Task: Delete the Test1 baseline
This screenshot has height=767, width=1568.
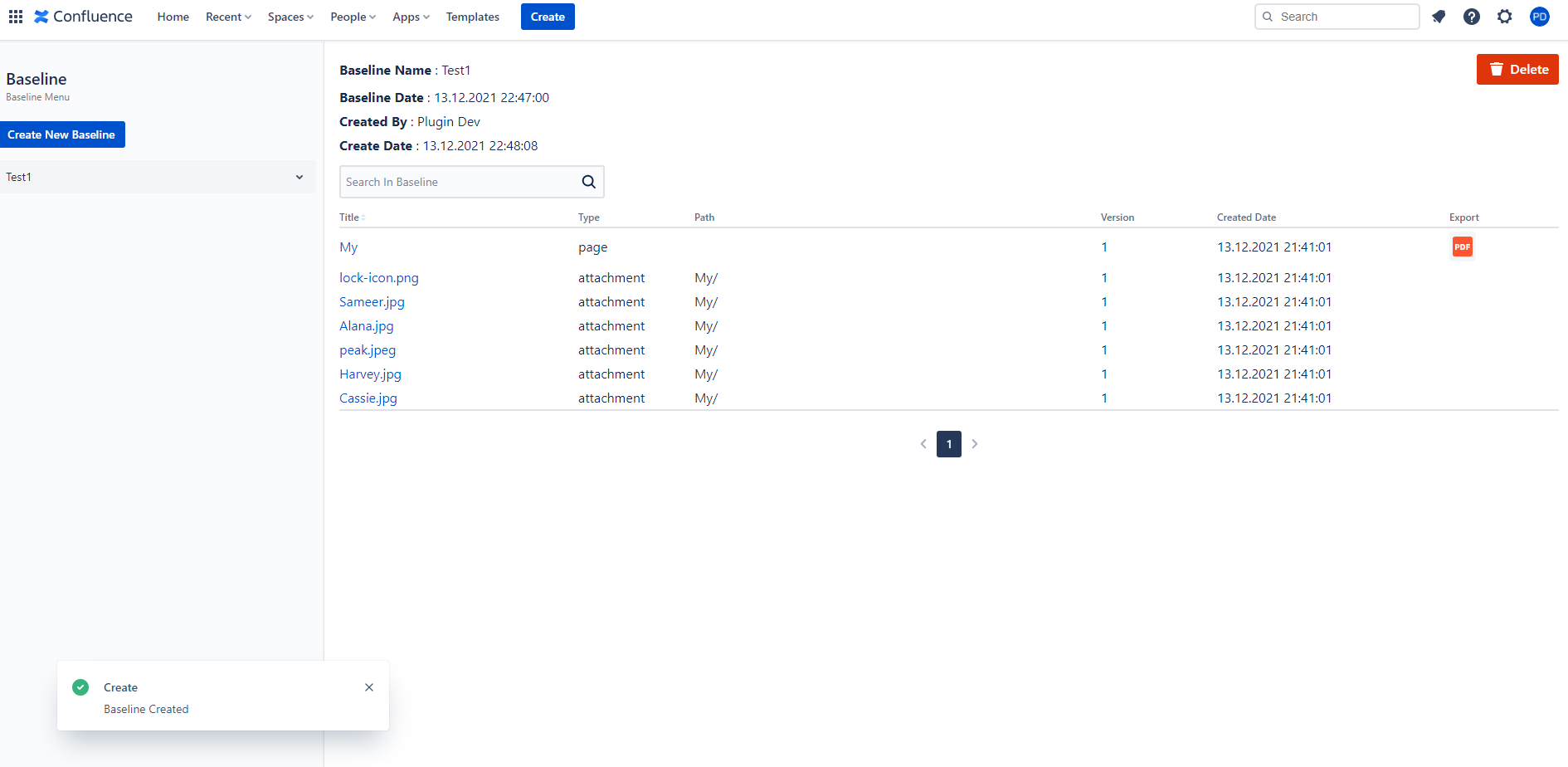Action: pos(1517,70)
